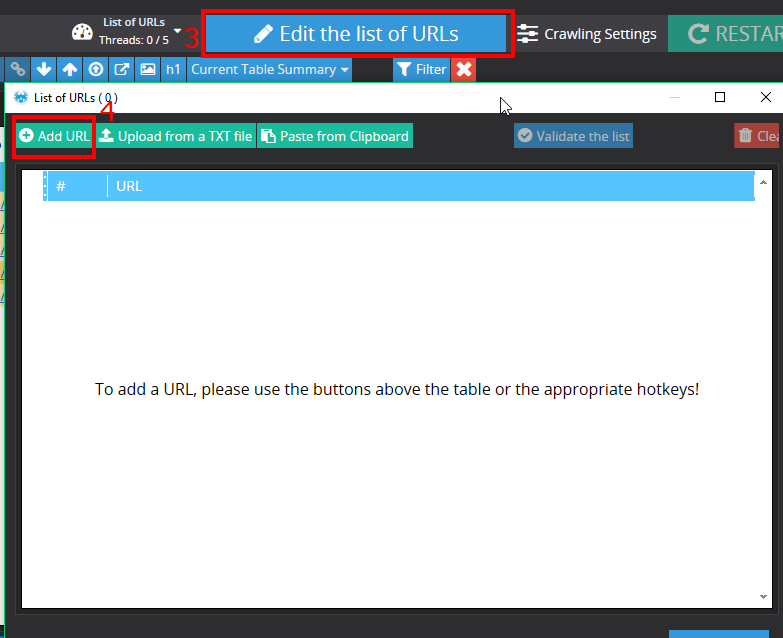The width and height of the screenshot is (783, 638).
Task: Click the h1 headers toolbar button
Action: (x=173, y=69)
